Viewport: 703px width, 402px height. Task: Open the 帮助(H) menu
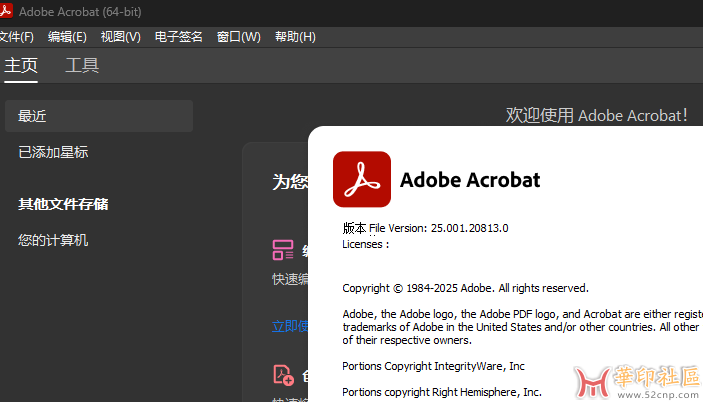tap(295, 37)
